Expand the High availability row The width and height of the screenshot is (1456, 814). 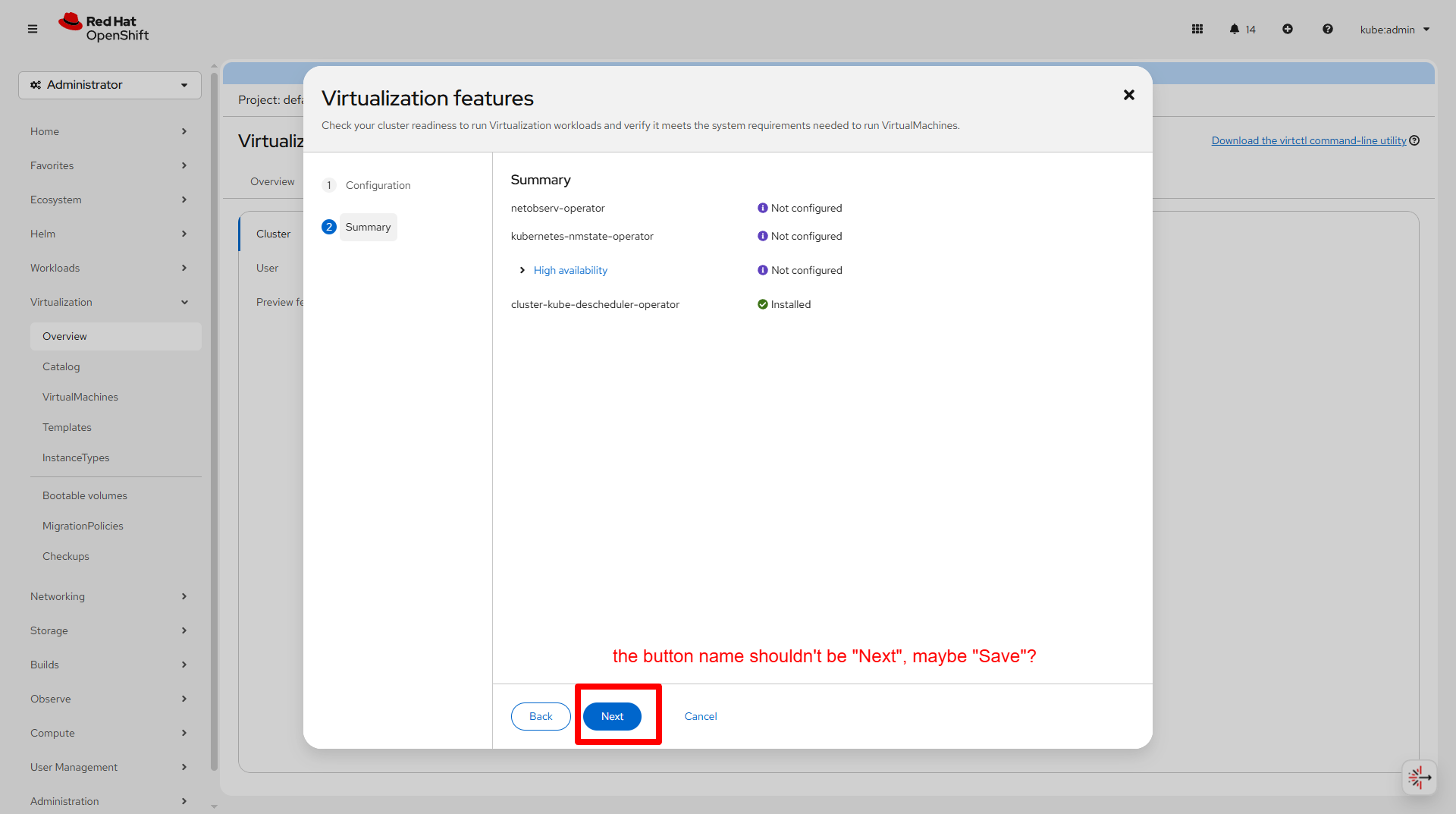coord(522,270)
